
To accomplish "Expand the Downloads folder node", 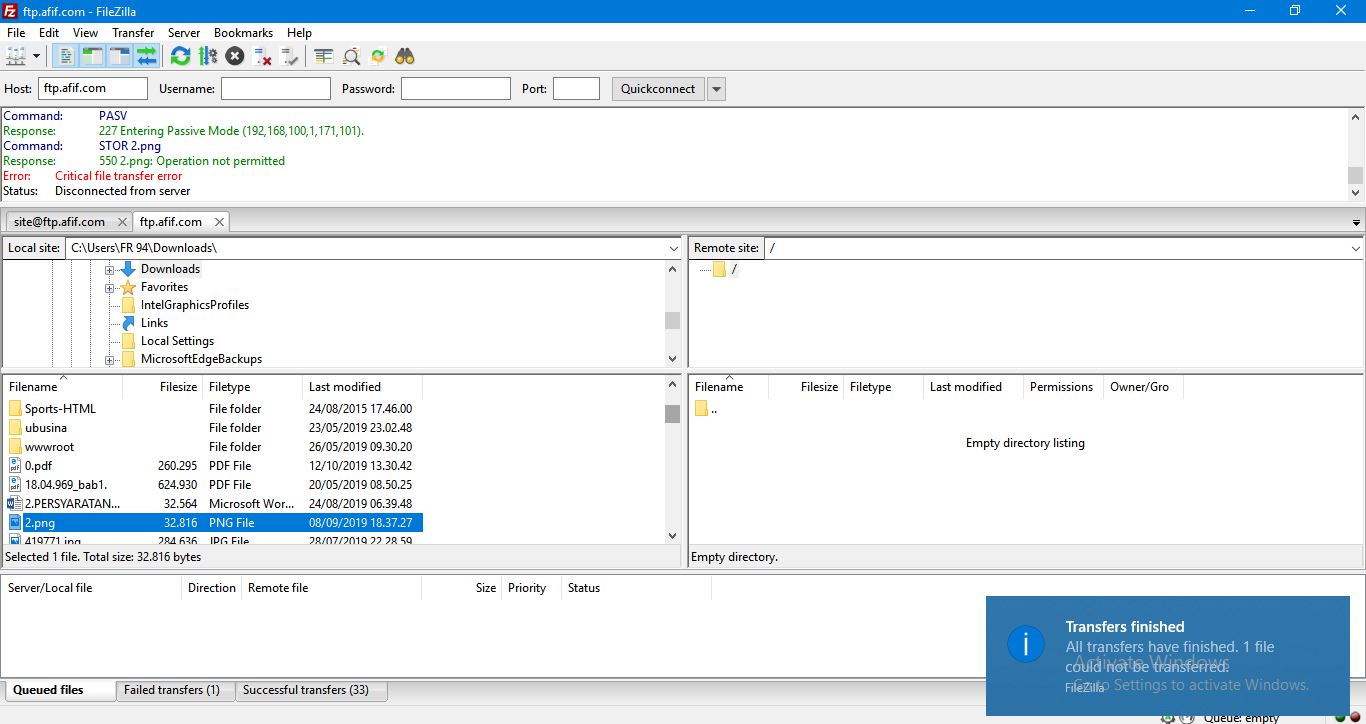I will [110, 270].
